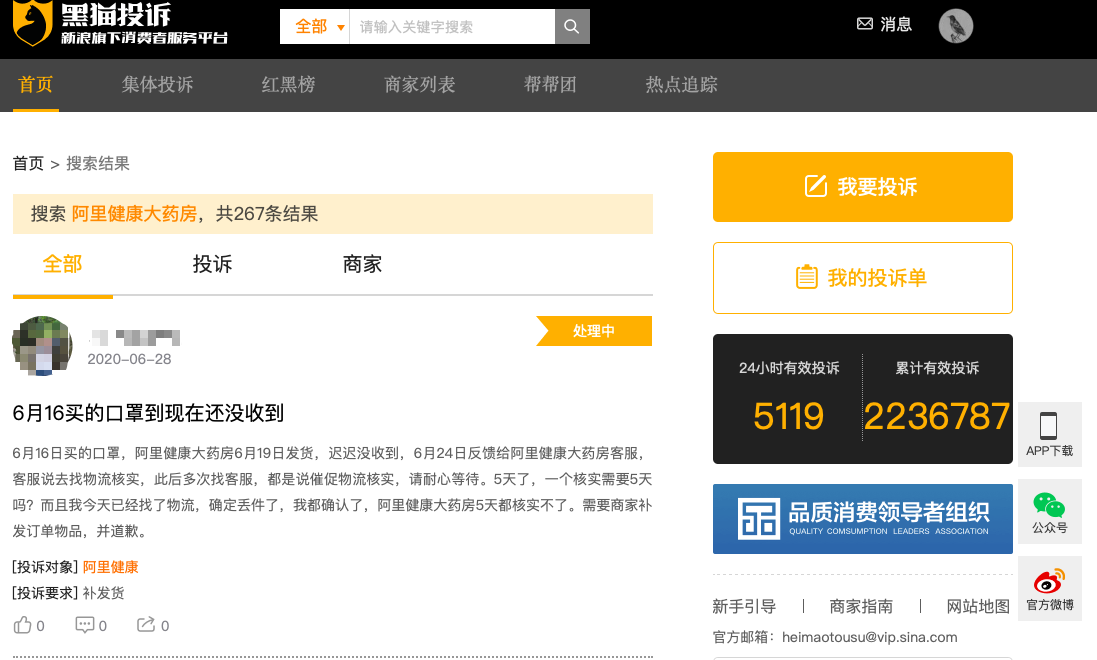Focus the keyword search input field
The height and width of the screenshot is (660, 1097).
(452, 27)
